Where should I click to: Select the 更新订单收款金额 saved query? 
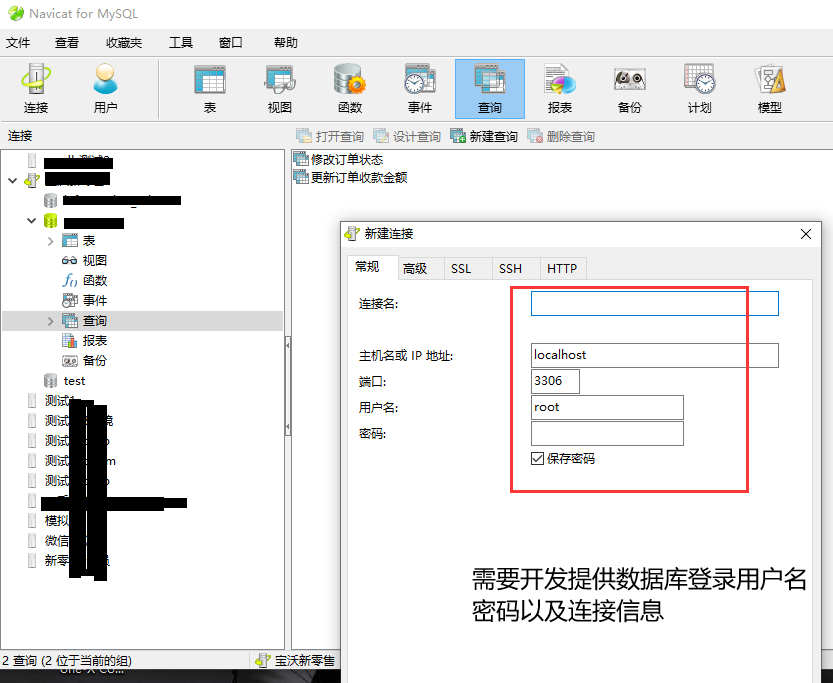coord(351,177)
